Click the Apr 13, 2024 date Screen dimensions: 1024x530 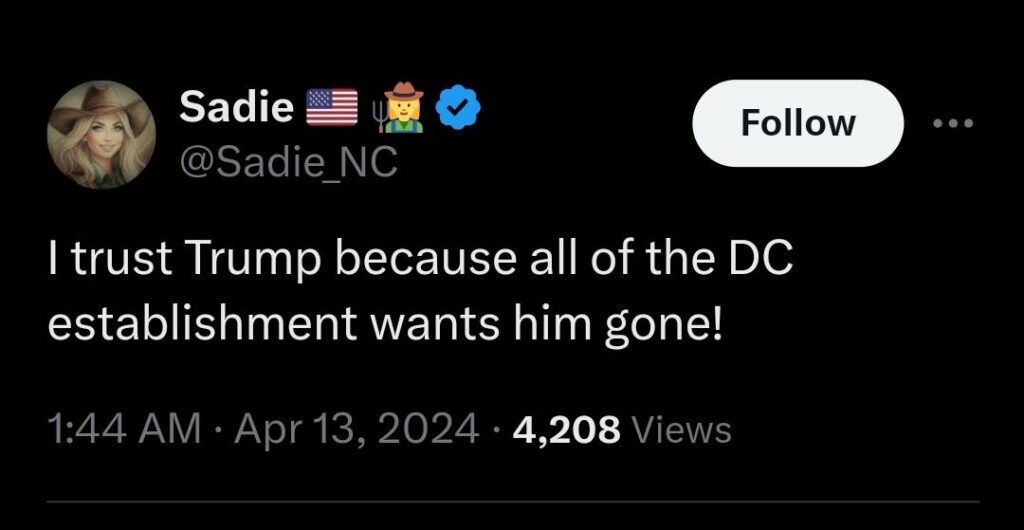click(357, 429)
